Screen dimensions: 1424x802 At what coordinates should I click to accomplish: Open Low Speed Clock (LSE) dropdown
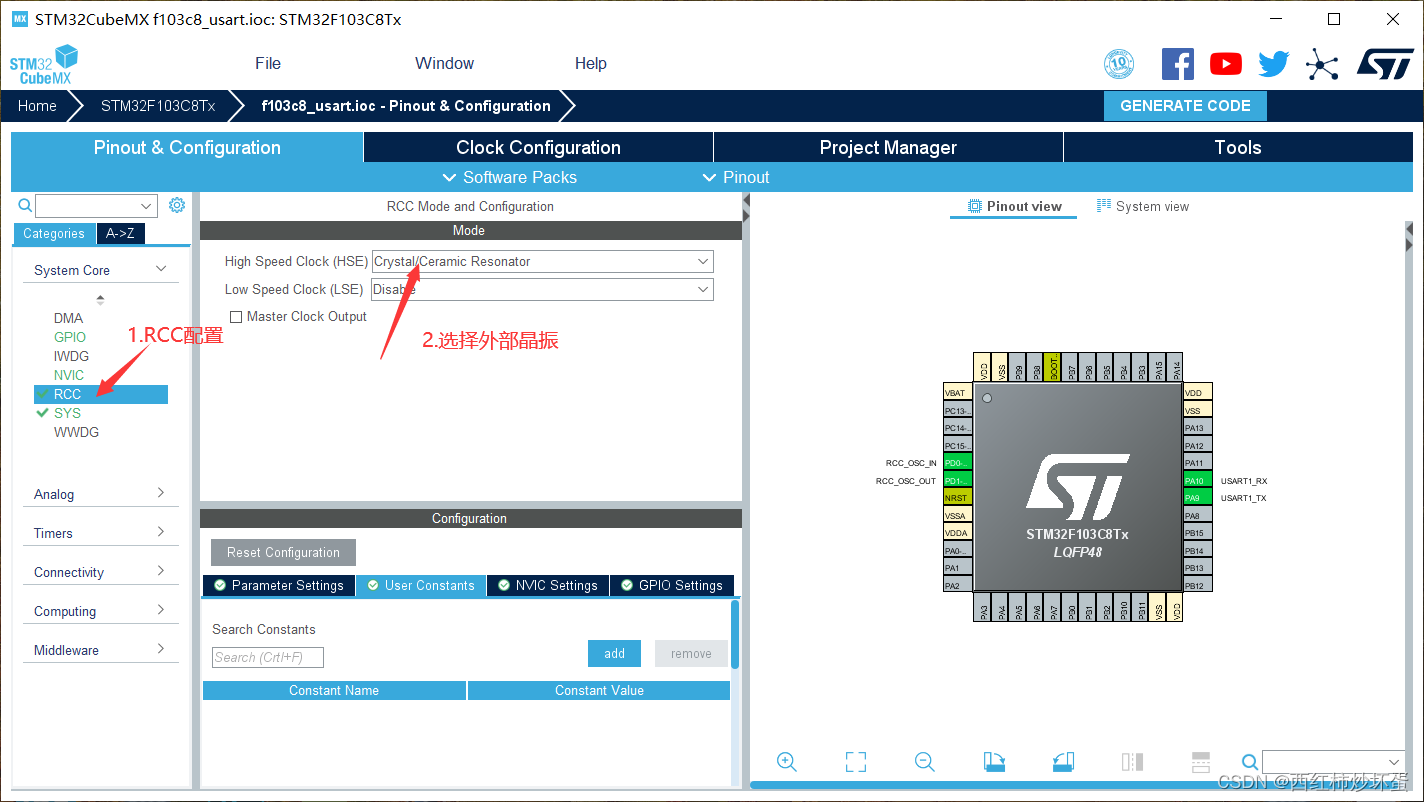(542, 290)
